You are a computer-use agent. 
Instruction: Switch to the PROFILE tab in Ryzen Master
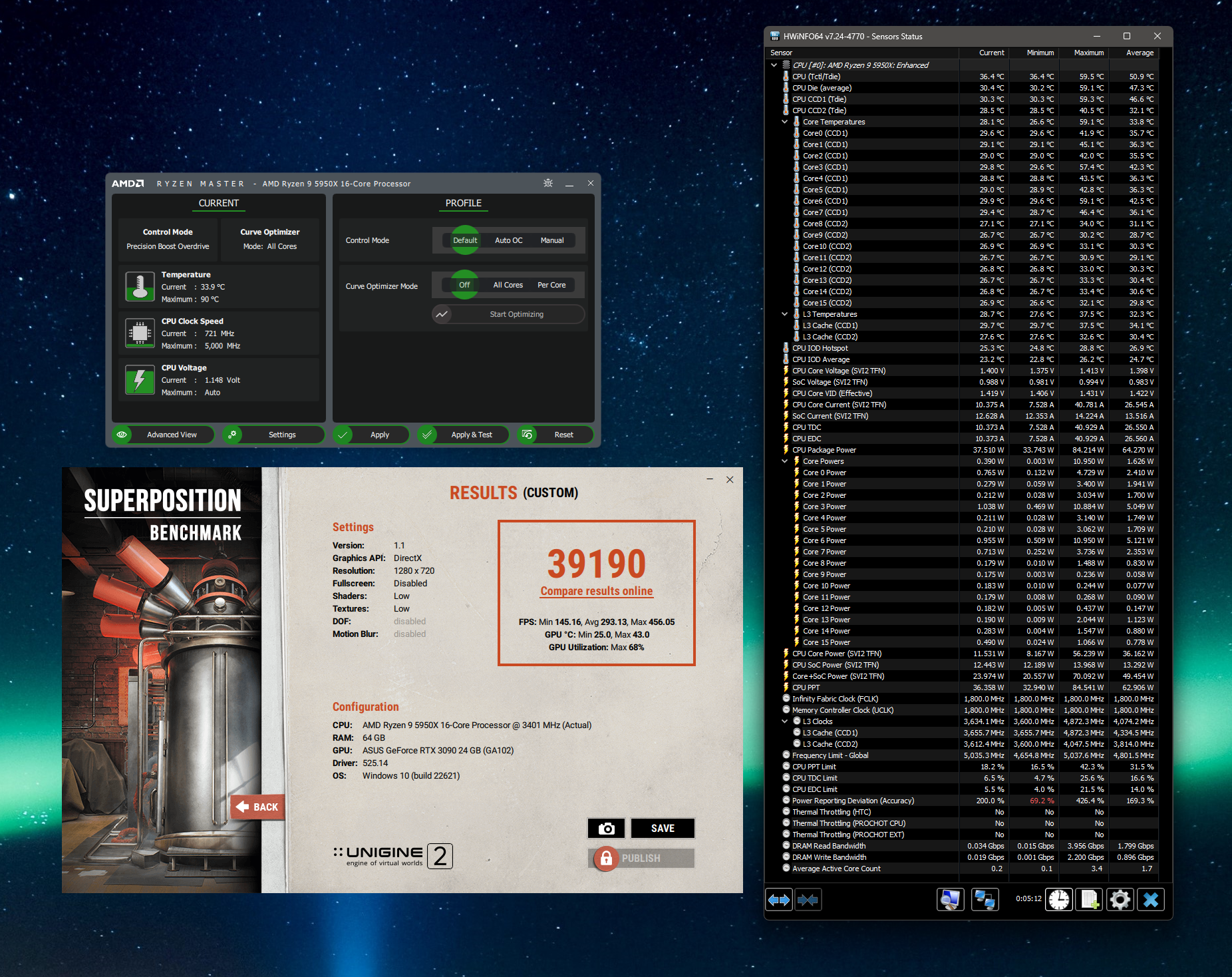[464, 203]
